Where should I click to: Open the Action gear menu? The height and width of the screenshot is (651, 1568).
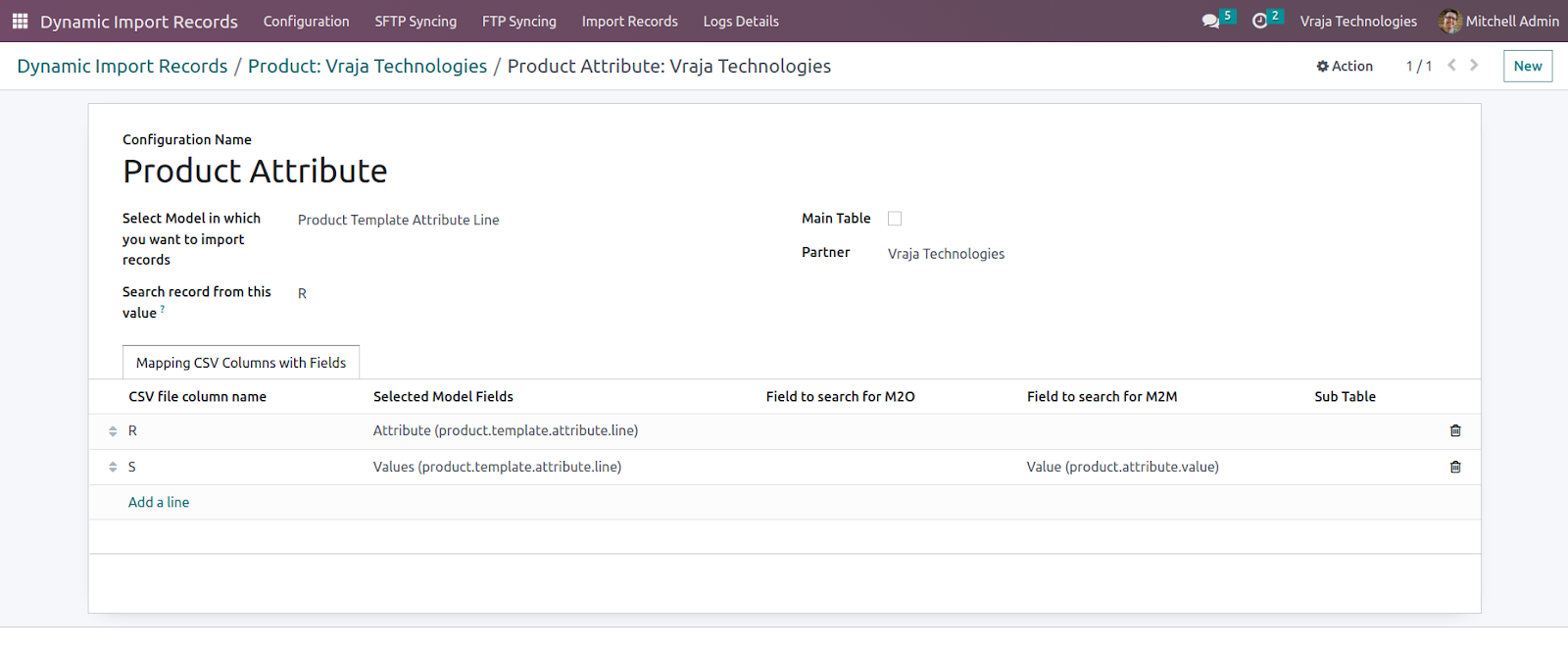(1345, 66)
